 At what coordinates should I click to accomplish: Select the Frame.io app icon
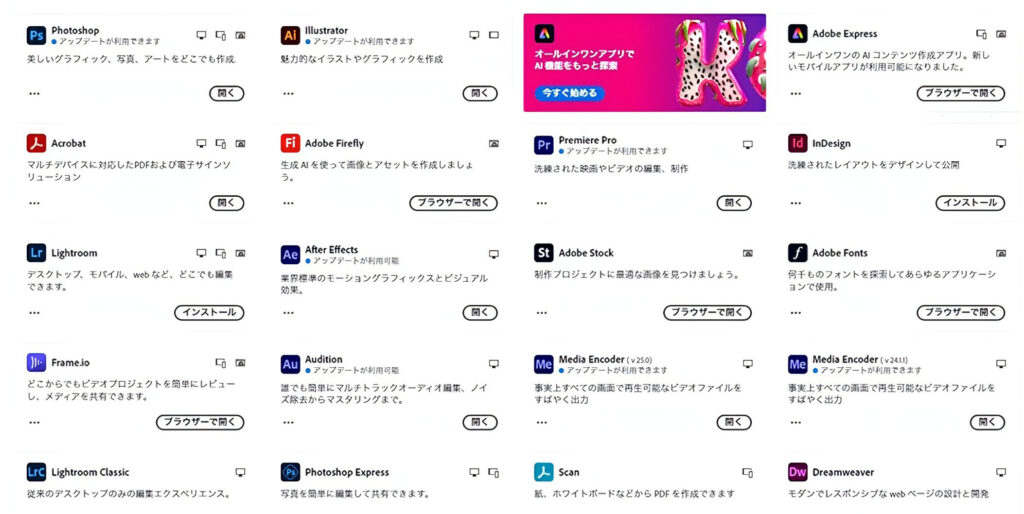(37, 362)
